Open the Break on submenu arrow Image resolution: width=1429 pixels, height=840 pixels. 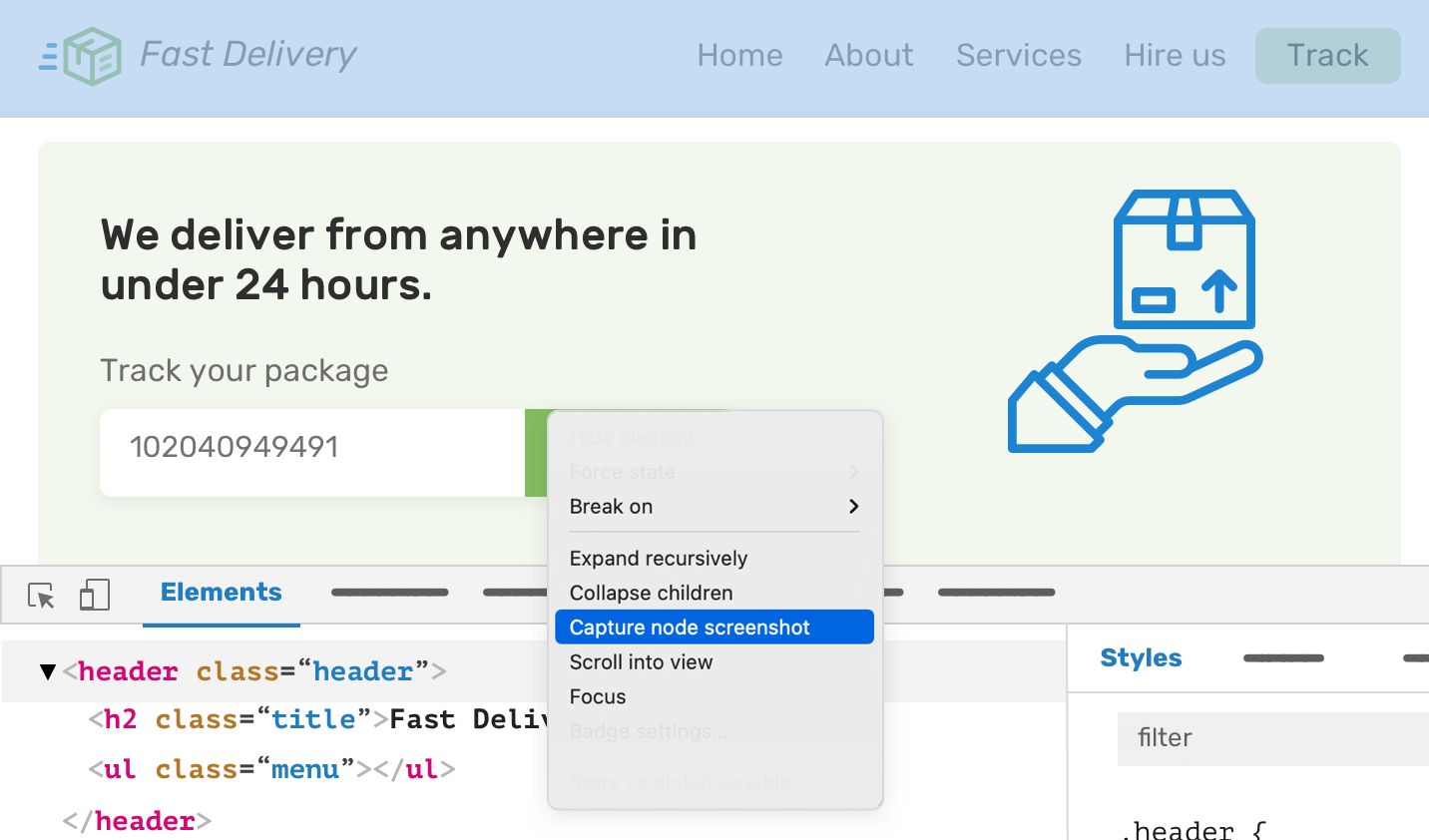[x=853, y=507]
